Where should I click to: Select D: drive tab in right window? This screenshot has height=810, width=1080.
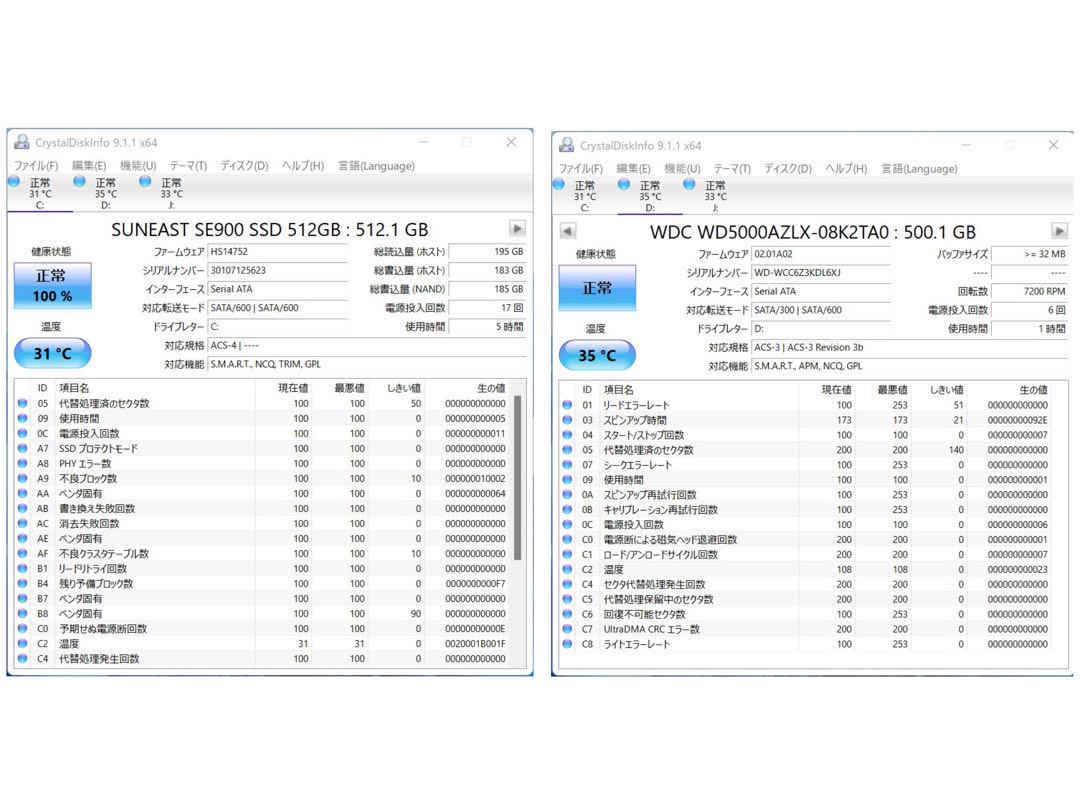point(650,196)
